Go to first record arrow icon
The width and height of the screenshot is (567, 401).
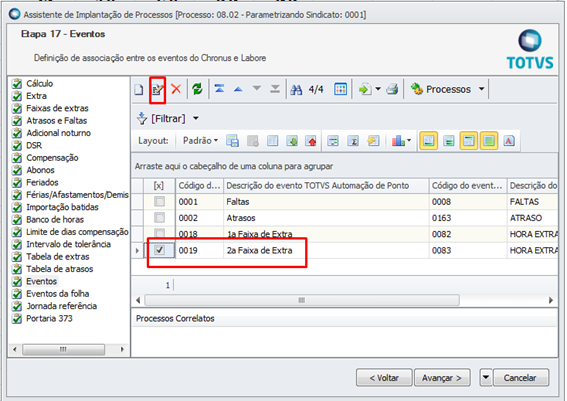click(219, 89)
